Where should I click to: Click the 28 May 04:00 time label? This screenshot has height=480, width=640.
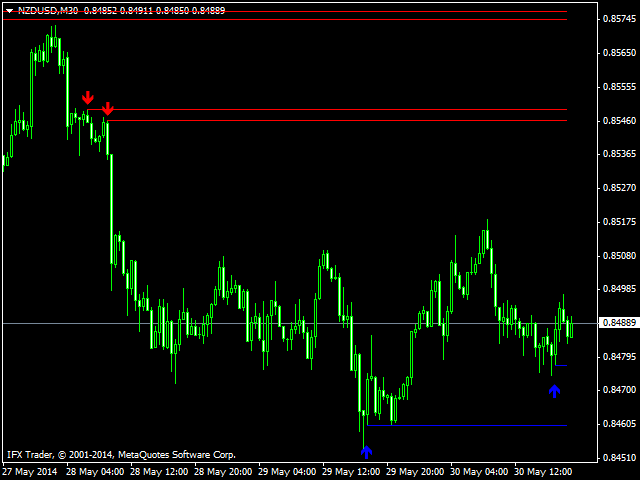coord(95,472)
